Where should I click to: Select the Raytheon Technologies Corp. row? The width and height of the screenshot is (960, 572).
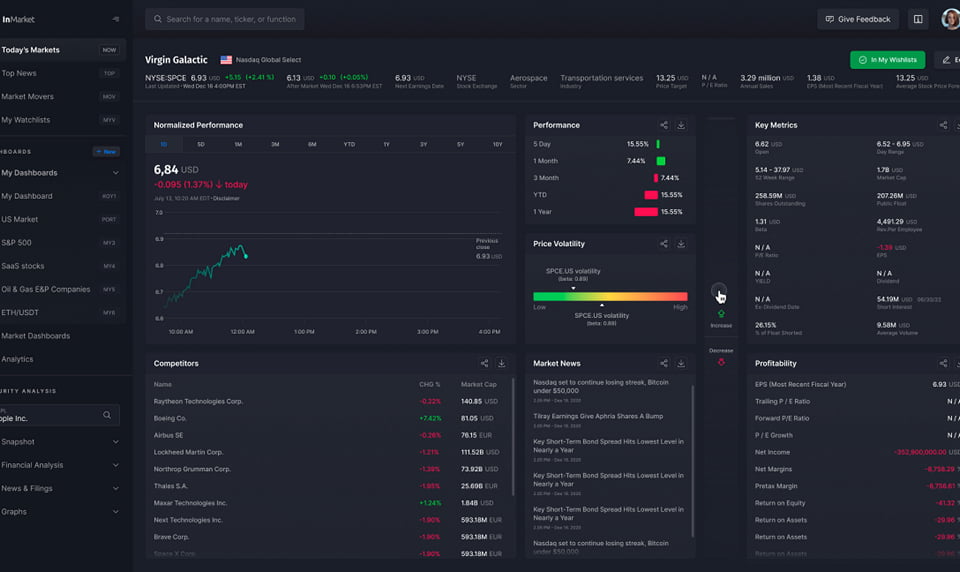click(329, 401)
